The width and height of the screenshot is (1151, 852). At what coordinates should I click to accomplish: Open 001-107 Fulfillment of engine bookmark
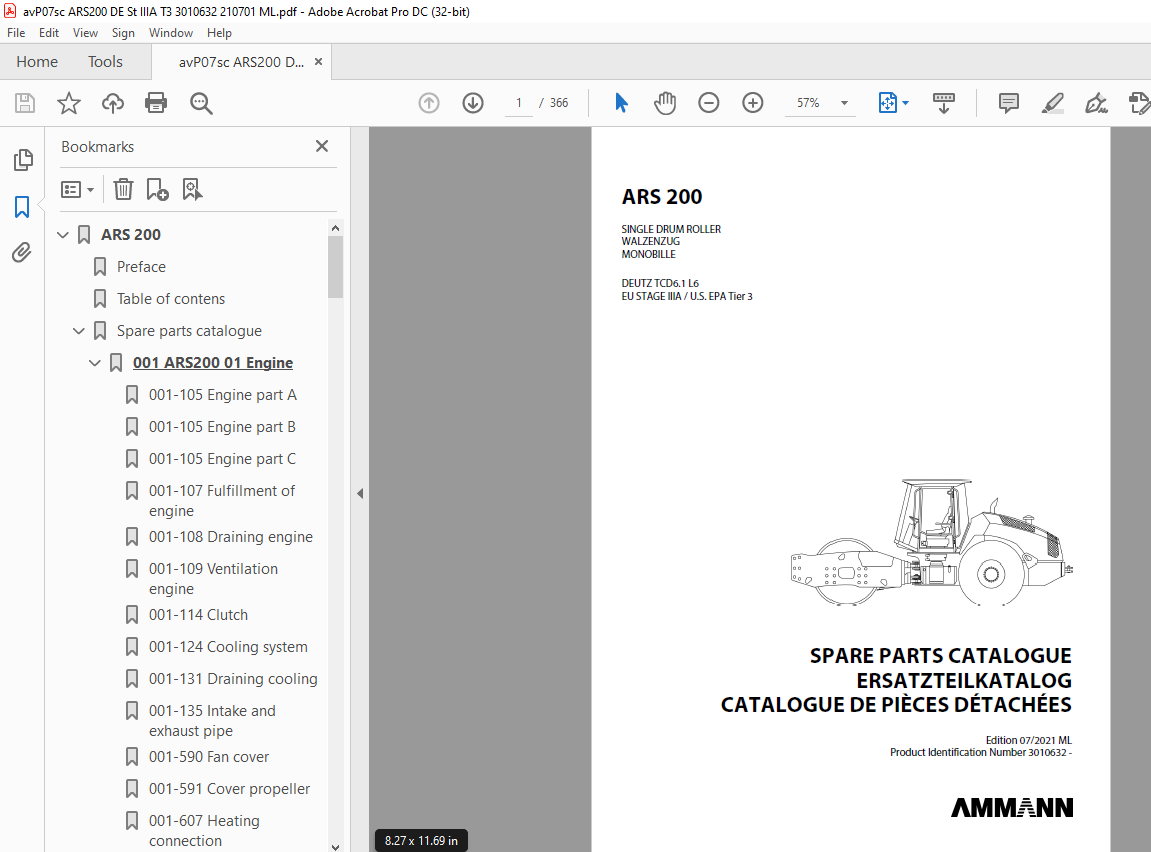click(x=222, y=500)
